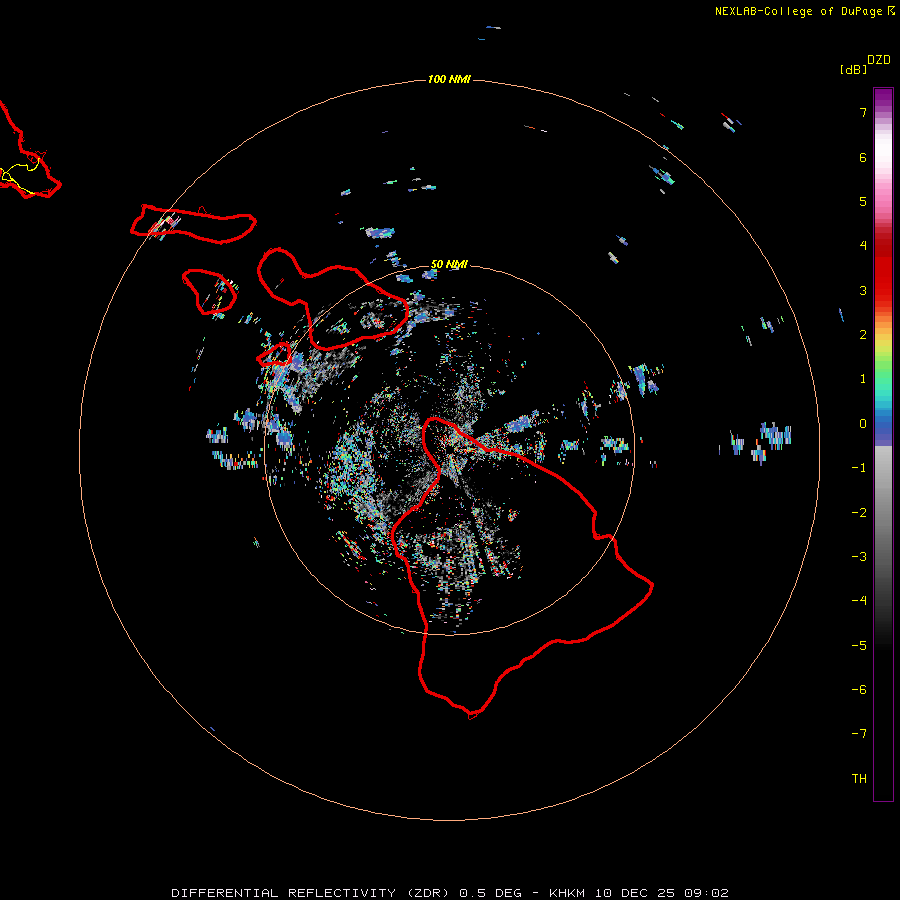Screen dimensions: 900x900
Task: Click the positive 3 tick label on scale
Action: [x=863, y=290]
